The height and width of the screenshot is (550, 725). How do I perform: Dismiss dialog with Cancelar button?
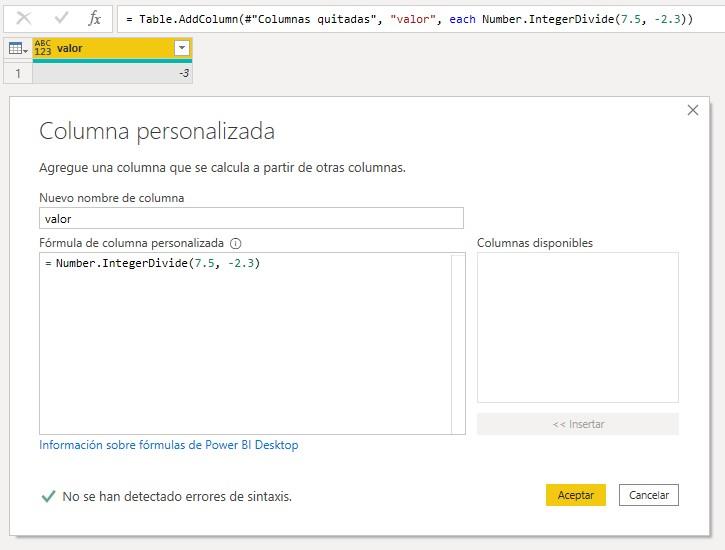pyautogui.click(x=649, y=495)
